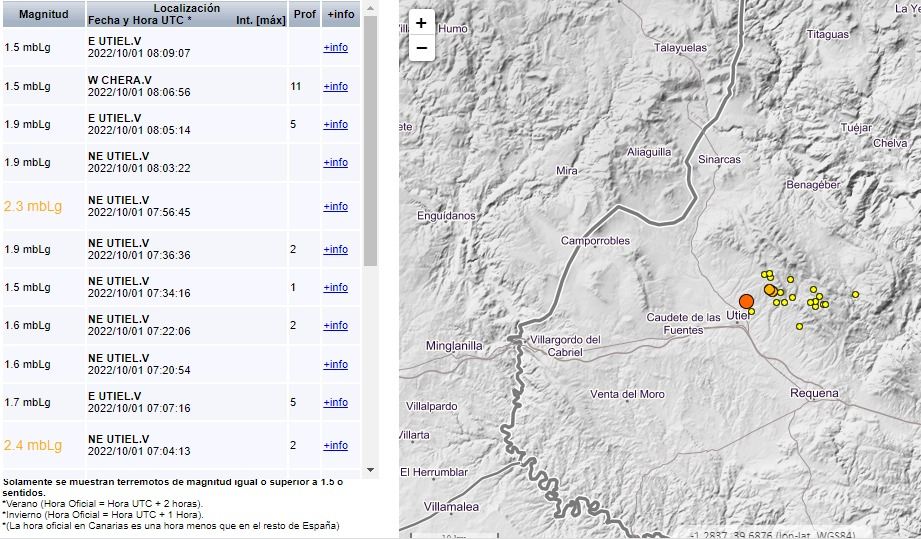Open +info for the 2.4 mbLg earthquake
921x539 pixels.
(x=336, y=445)
